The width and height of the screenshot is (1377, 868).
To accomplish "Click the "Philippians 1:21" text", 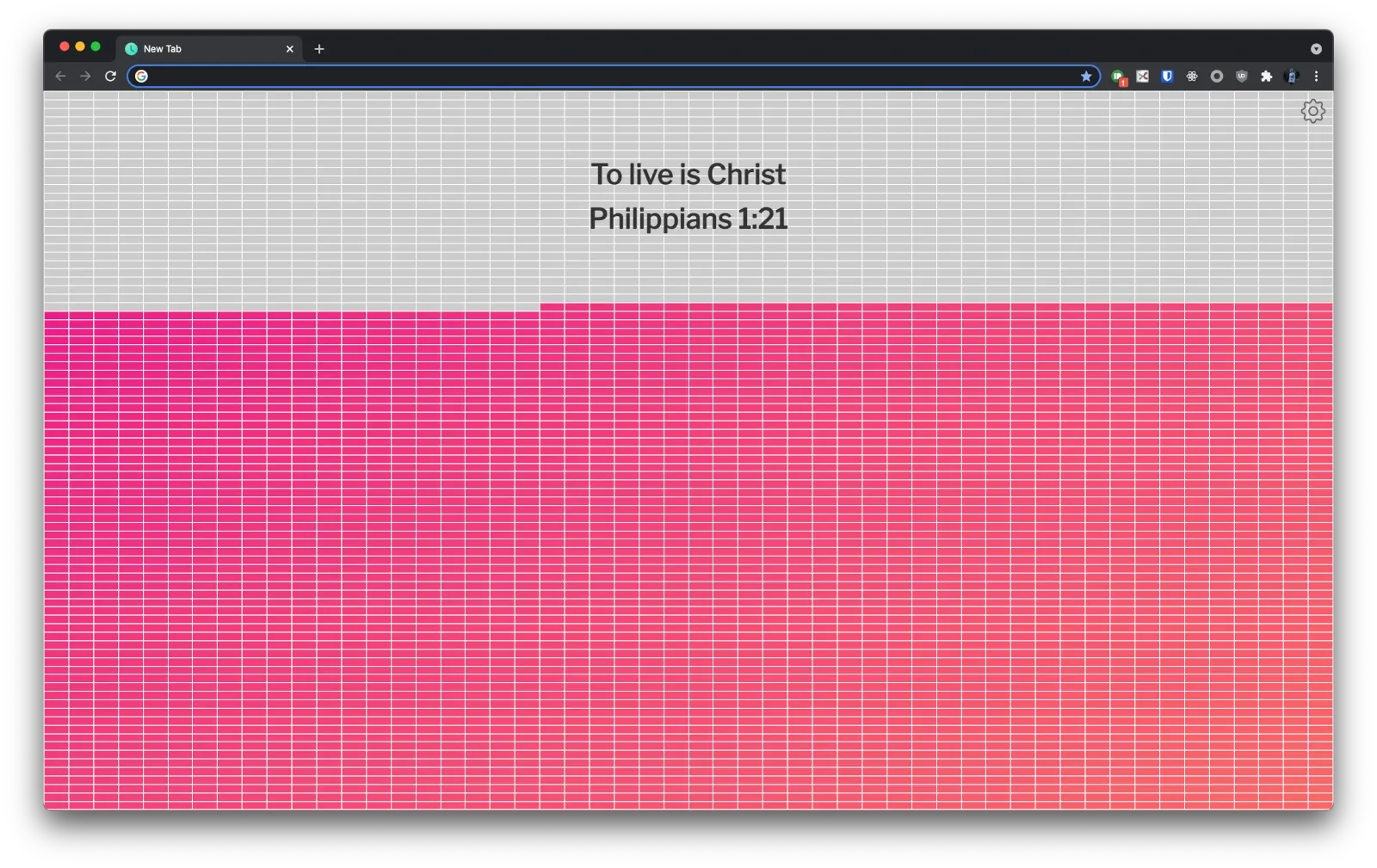I will pyautogui.click(x=688, y=219).
